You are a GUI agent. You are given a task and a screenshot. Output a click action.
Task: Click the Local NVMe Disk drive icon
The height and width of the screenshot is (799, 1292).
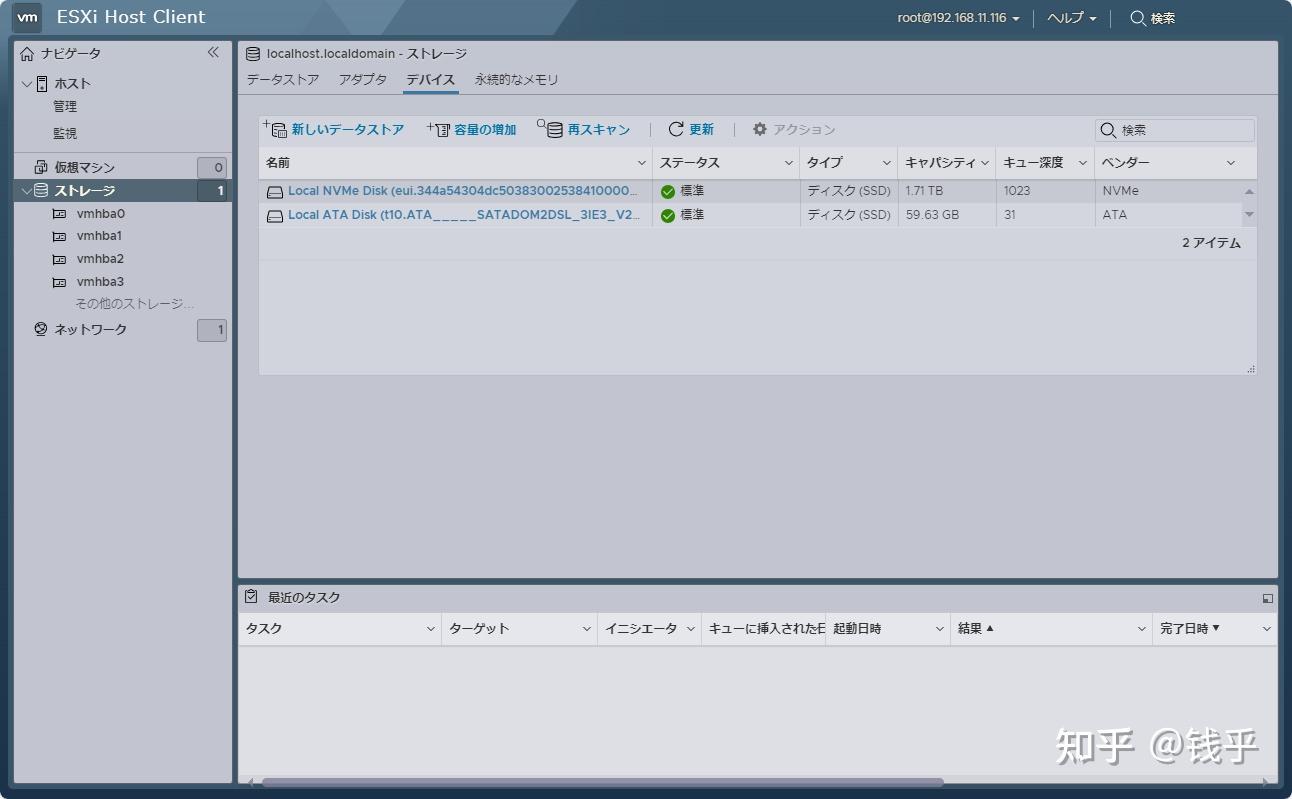[x=275, y=191]
